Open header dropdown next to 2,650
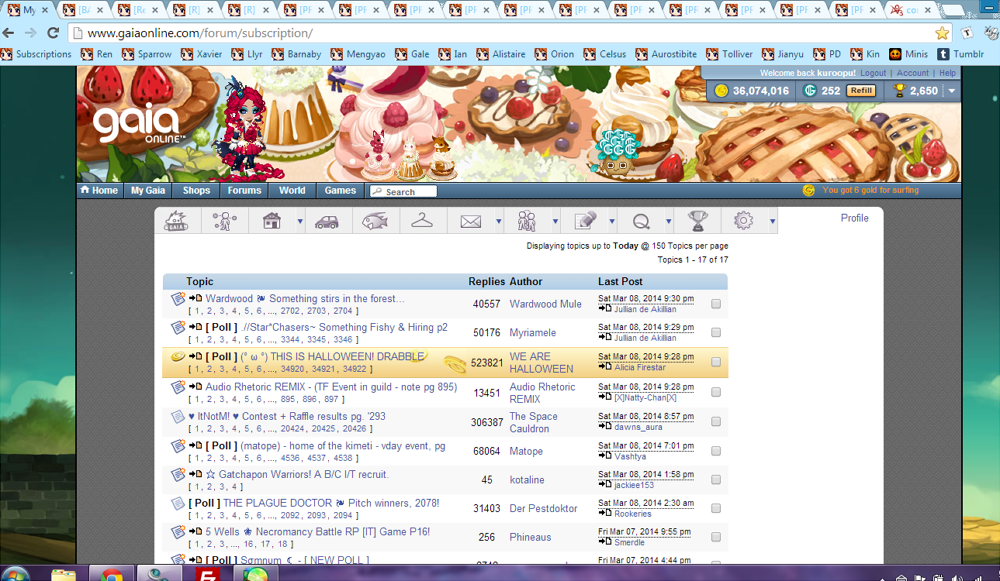The width and height of the screenshot is (1000, 581). point(952,91)
